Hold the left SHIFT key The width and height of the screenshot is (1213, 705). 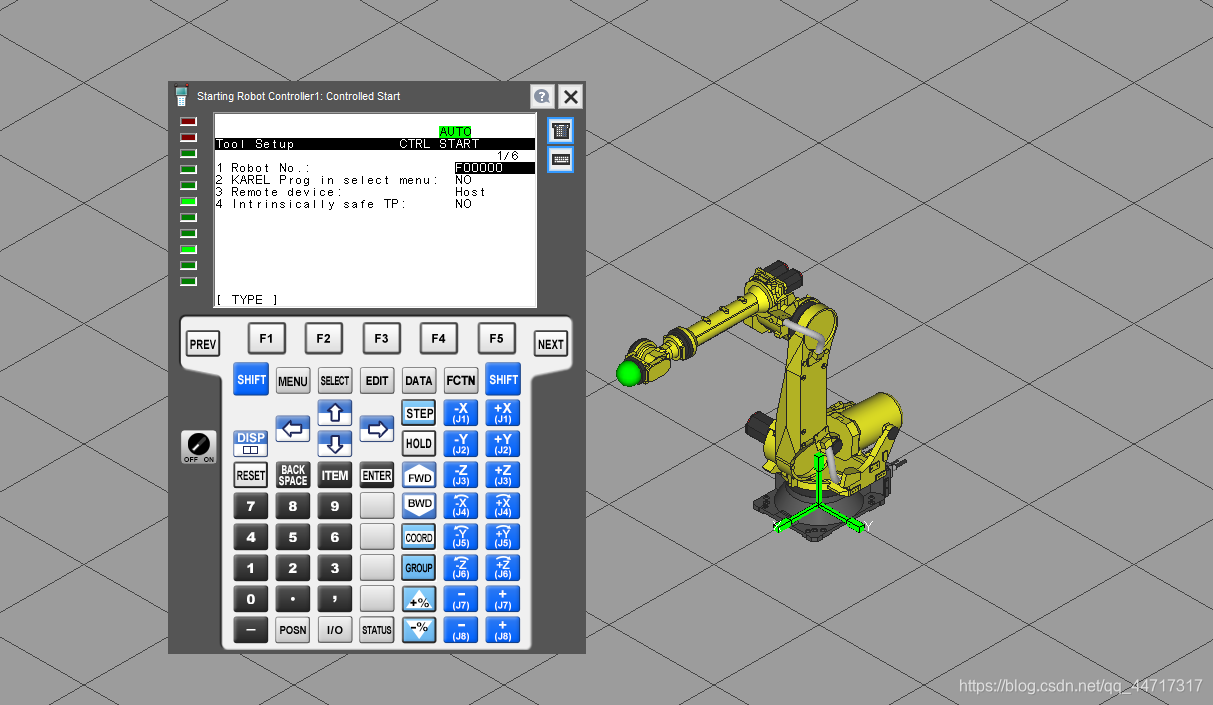[251, 380]
